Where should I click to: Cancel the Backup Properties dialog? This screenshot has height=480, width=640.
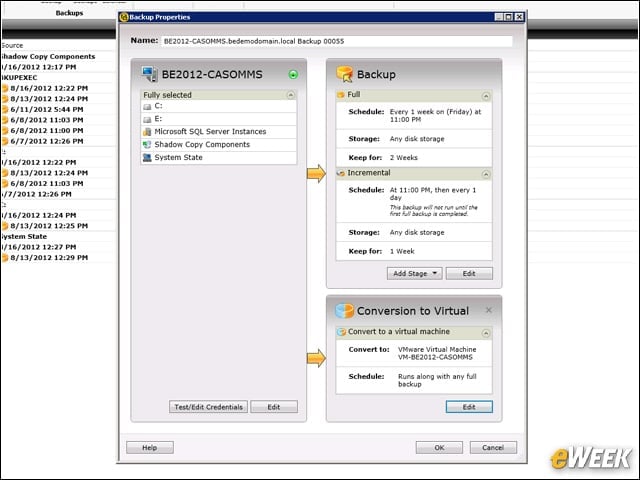point(493,447)
